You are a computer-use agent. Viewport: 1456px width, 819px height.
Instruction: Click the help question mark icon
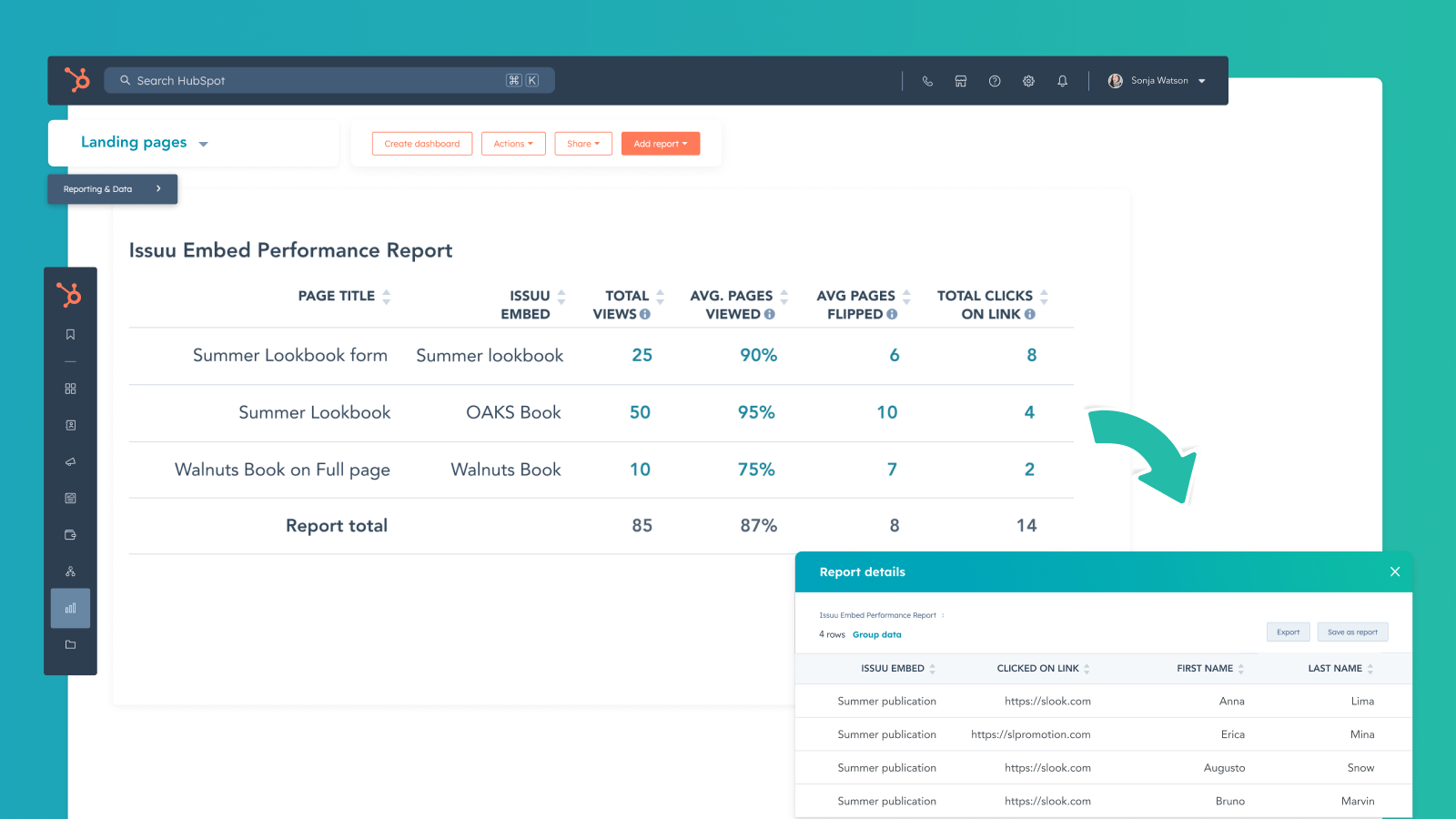[995, 81]
